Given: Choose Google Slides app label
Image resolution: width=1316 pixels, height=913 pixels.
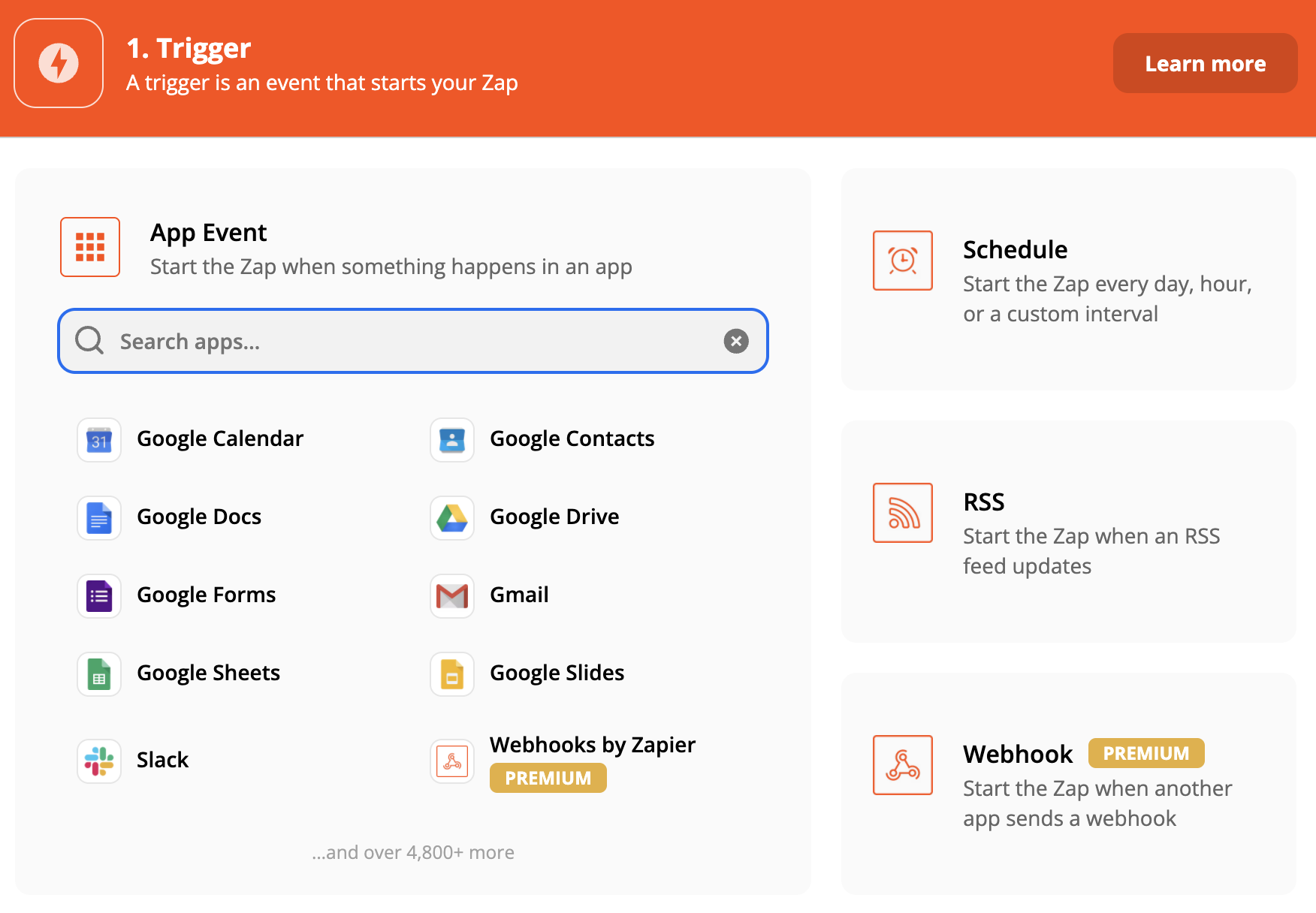Looking at the screenshot, I should click(557, 673).
